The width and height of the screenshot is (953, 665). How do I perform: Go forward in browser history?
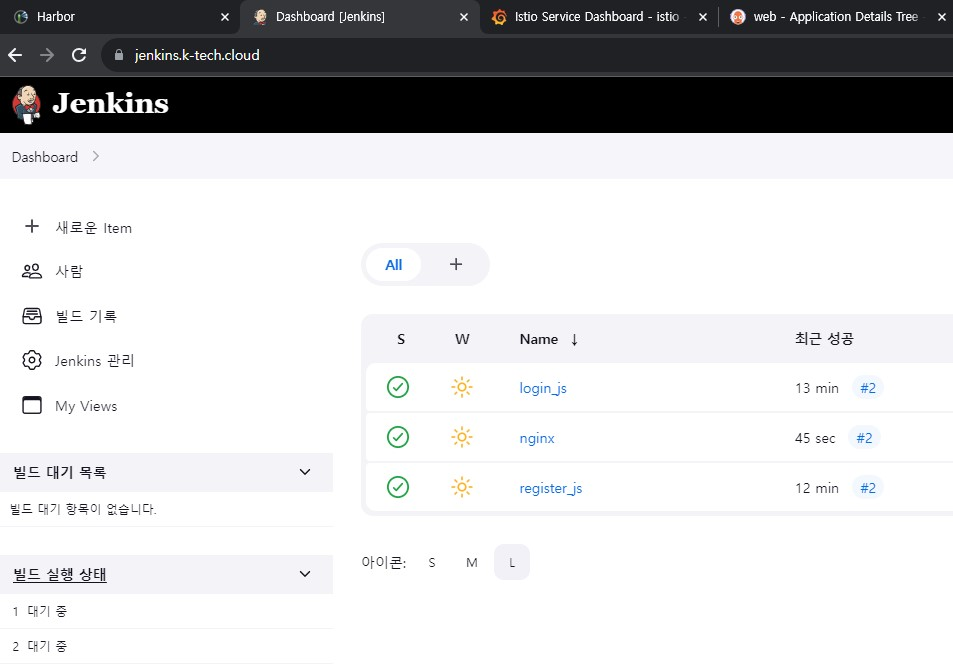pyautogui.click(x=47, y=55)
